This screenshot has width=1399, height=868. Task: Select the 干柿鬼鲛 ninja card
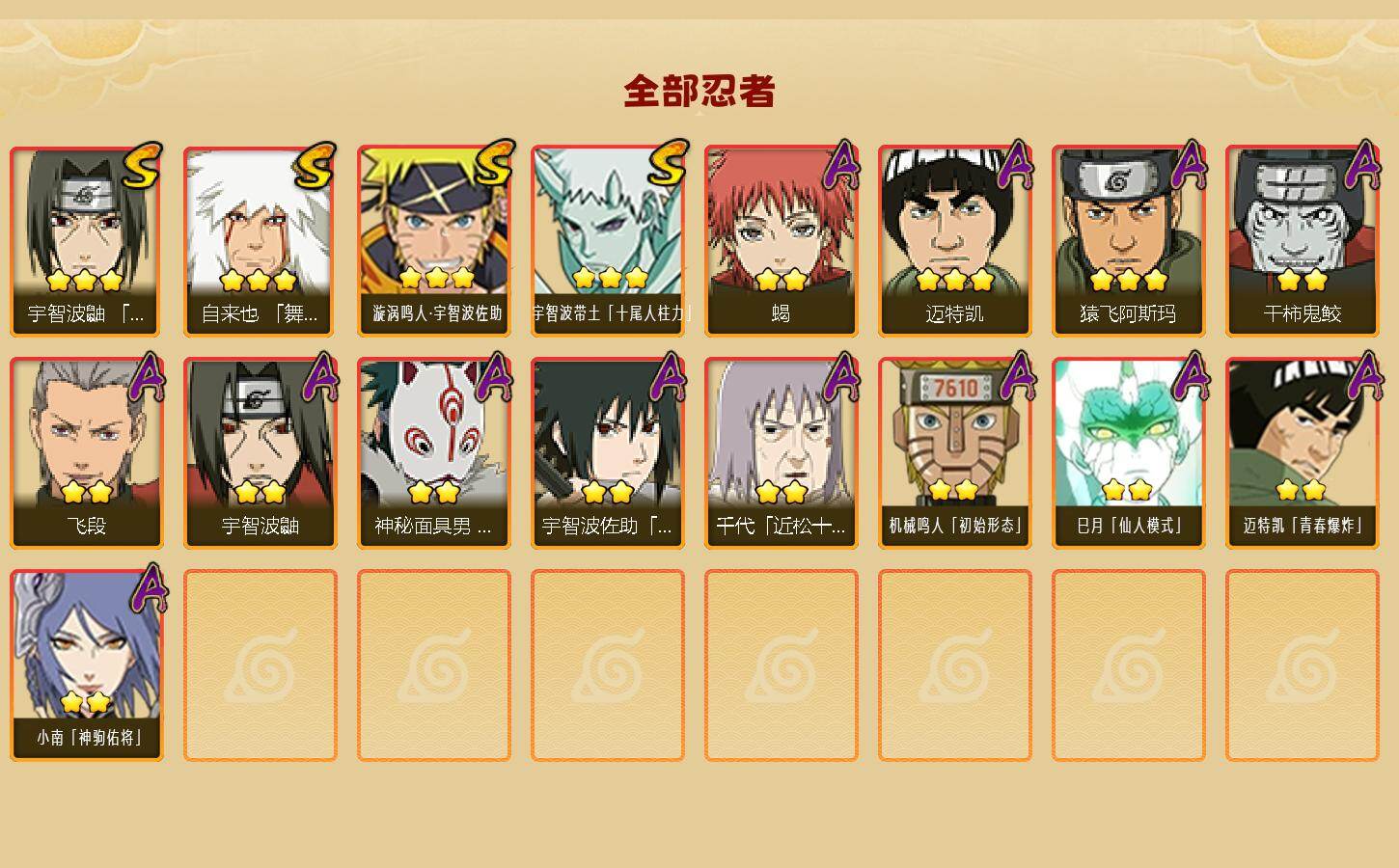click(x=1303, y=241)
